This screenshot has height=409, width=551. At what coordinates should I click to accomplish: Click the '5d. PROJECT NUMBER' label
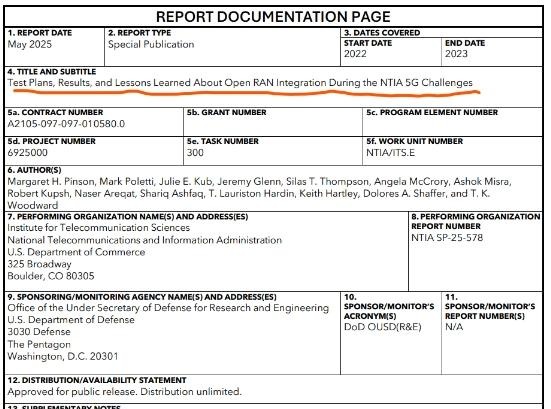click(x=51, y=141)
